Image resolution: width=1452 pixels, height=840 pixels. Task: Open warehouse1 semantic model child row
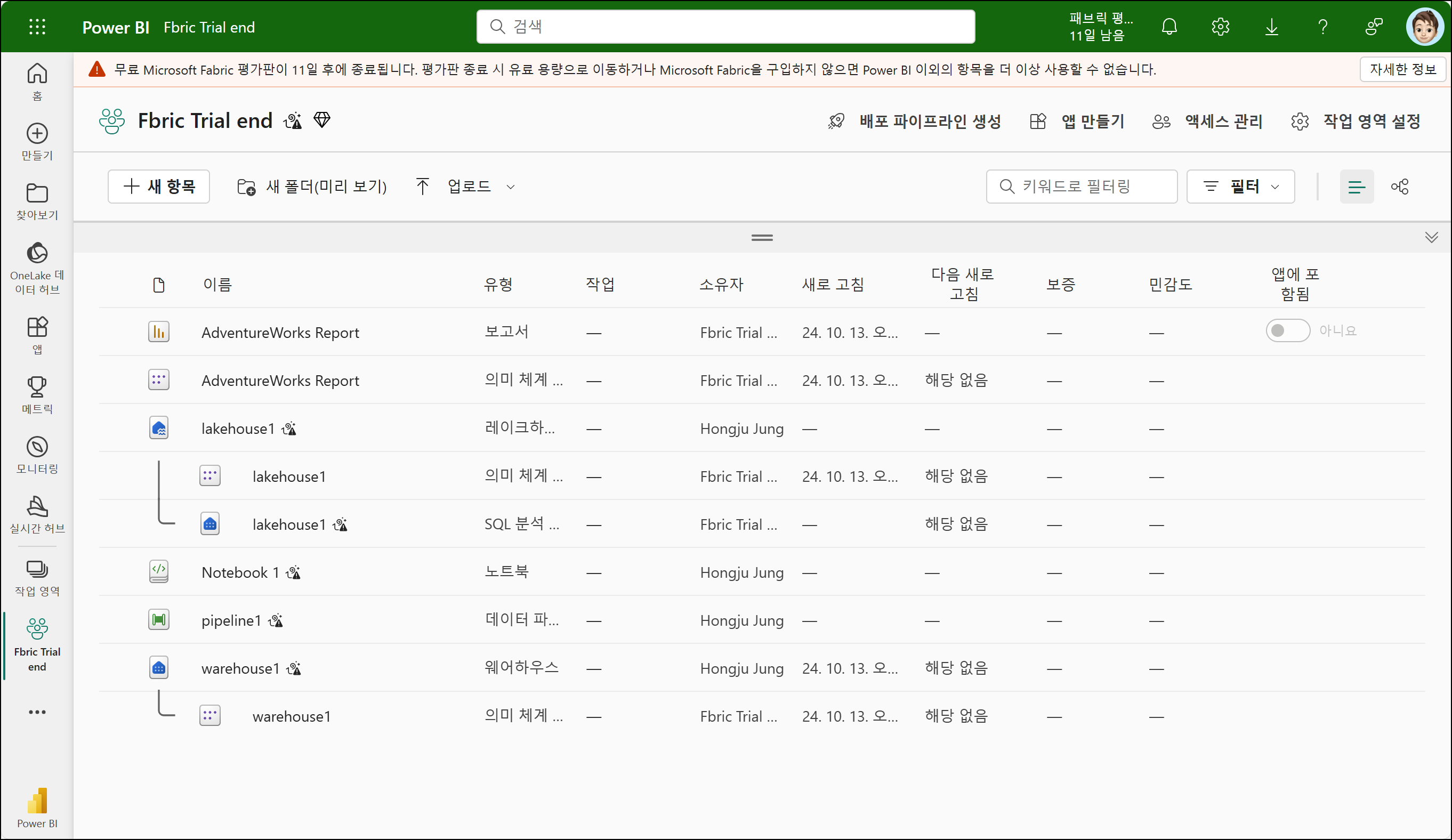pyautogui.click(x=291, y=716)
